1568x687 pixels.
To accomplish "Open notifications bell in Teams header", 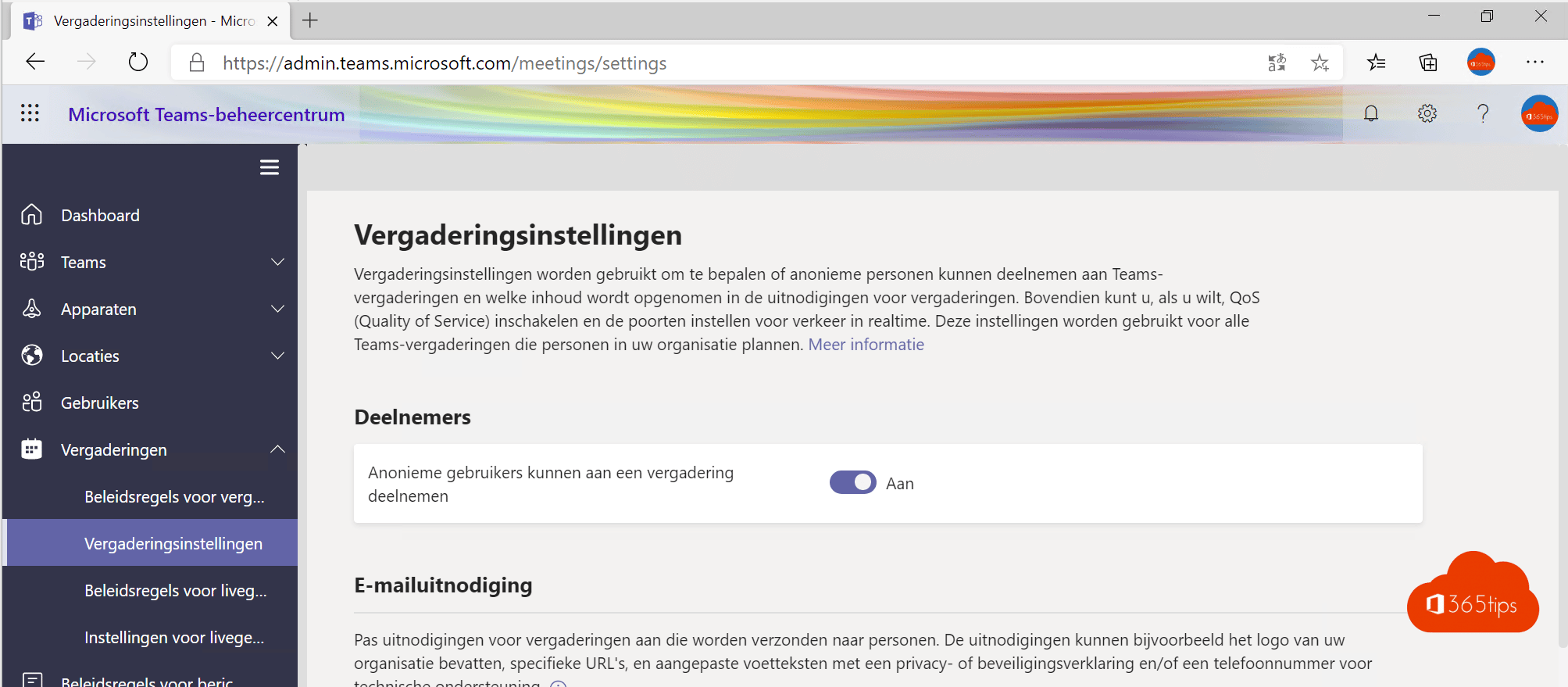I will click(1371, 113).
